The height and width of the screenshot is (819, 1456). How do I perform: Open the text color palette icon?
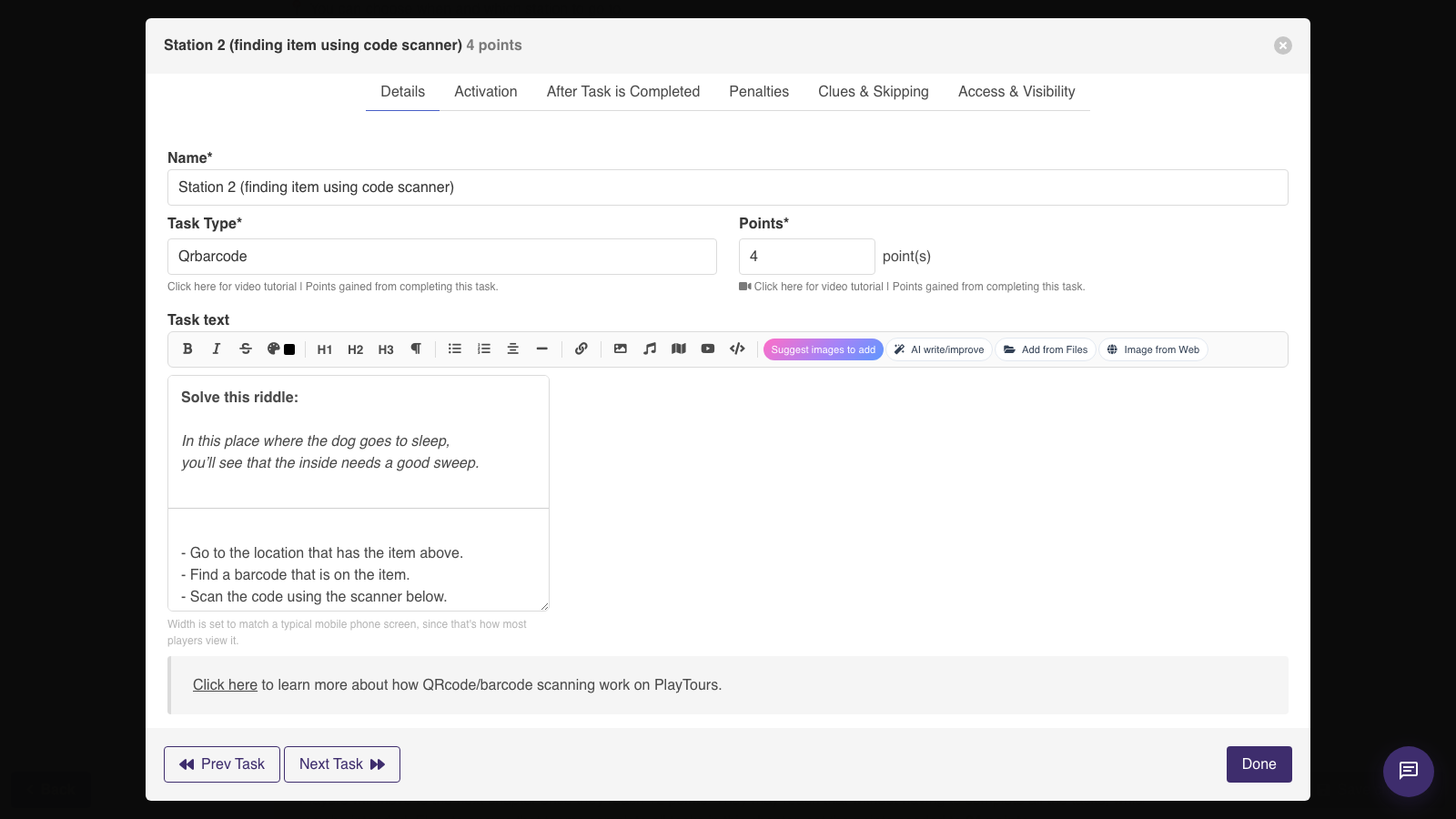click(273, 349)
